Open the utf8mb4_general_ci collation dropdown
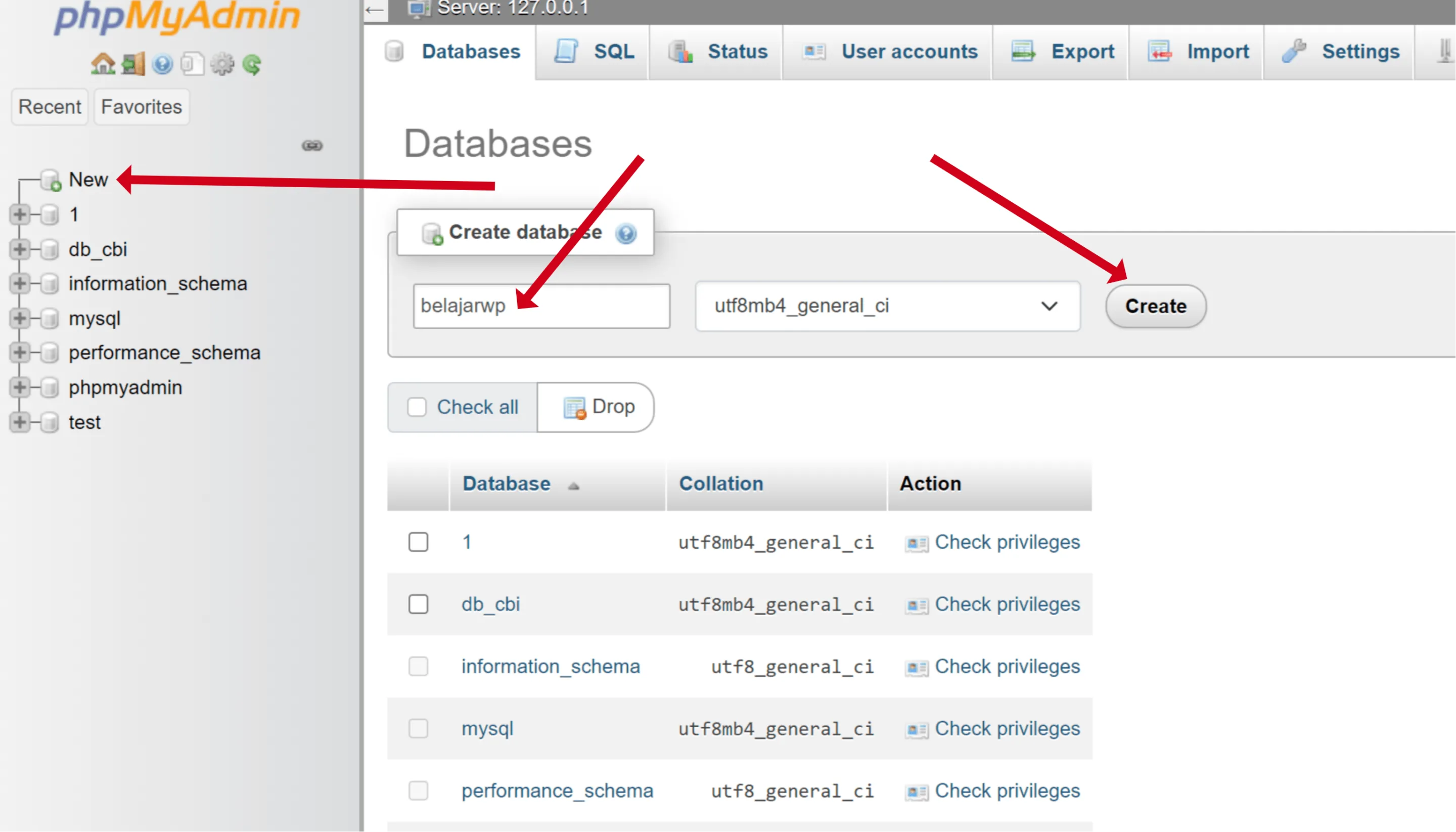 coord(888,306)
